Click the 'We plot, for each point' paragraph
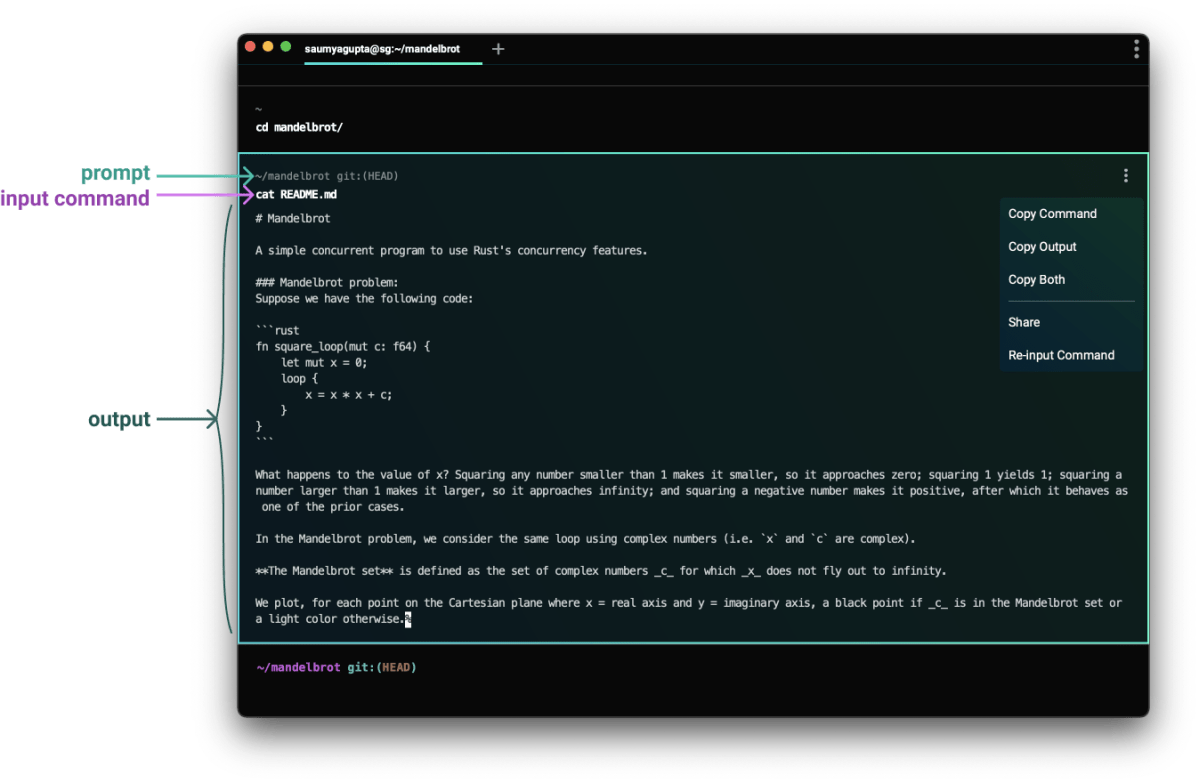 tap(688, 611)
